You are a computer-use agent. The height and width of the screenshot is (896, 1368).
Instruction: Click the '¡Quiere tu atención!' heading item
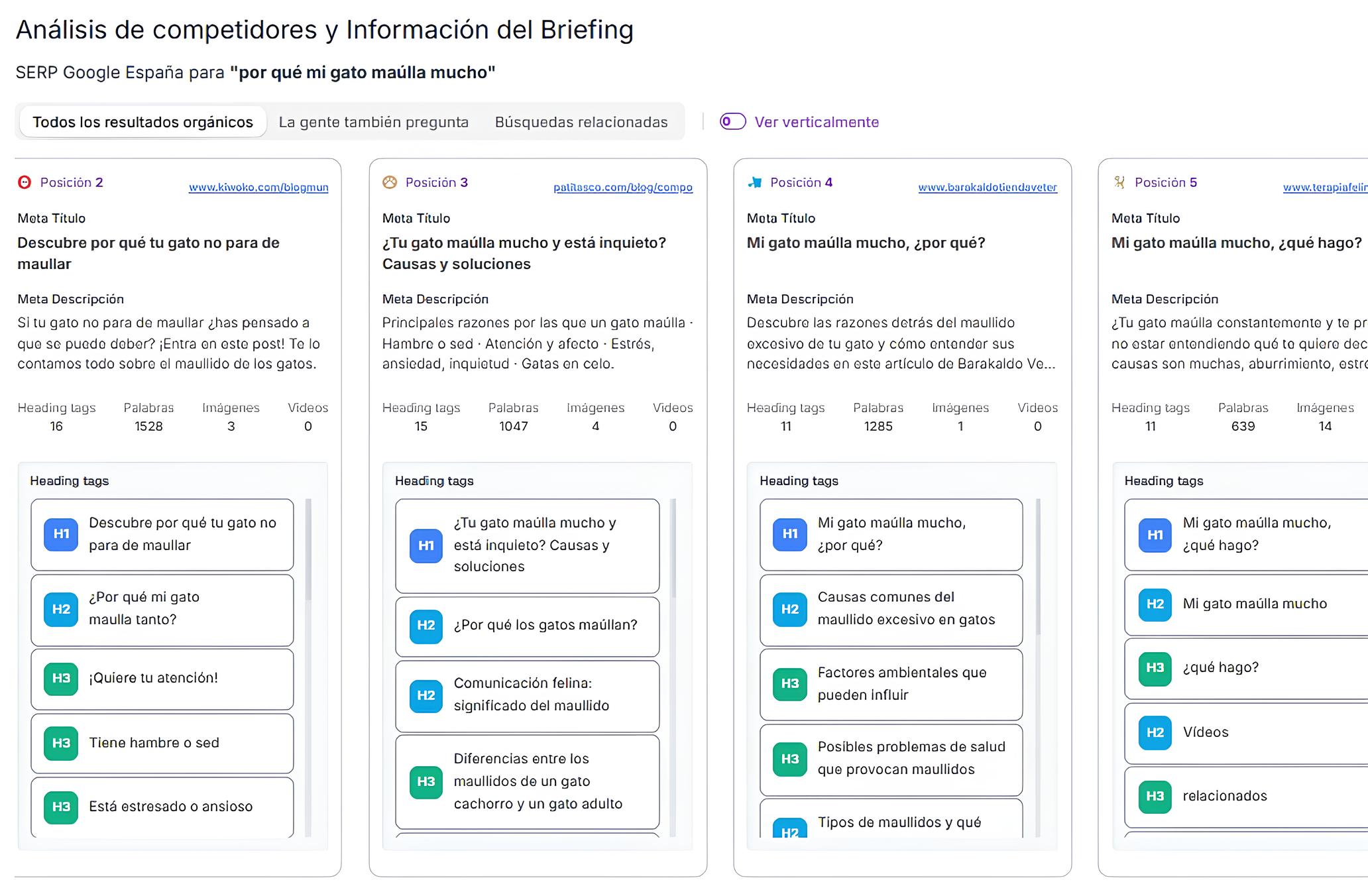[x=162, y=679]
